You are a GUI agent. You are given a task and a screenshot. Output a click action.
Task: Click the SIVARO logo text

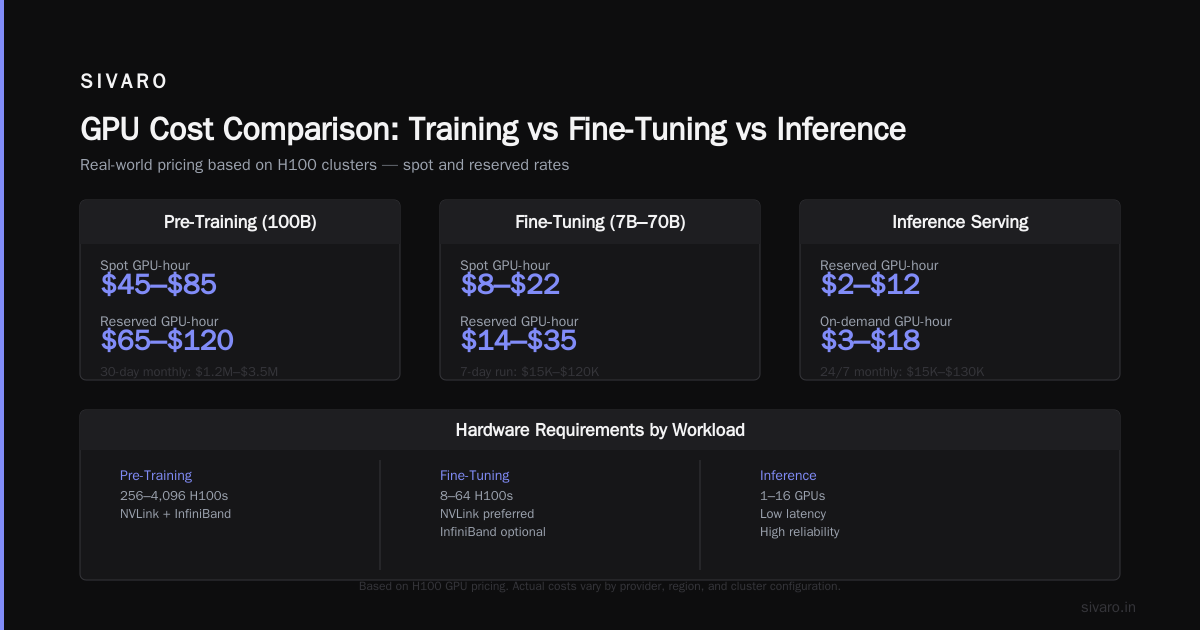[x=124, y=81]
